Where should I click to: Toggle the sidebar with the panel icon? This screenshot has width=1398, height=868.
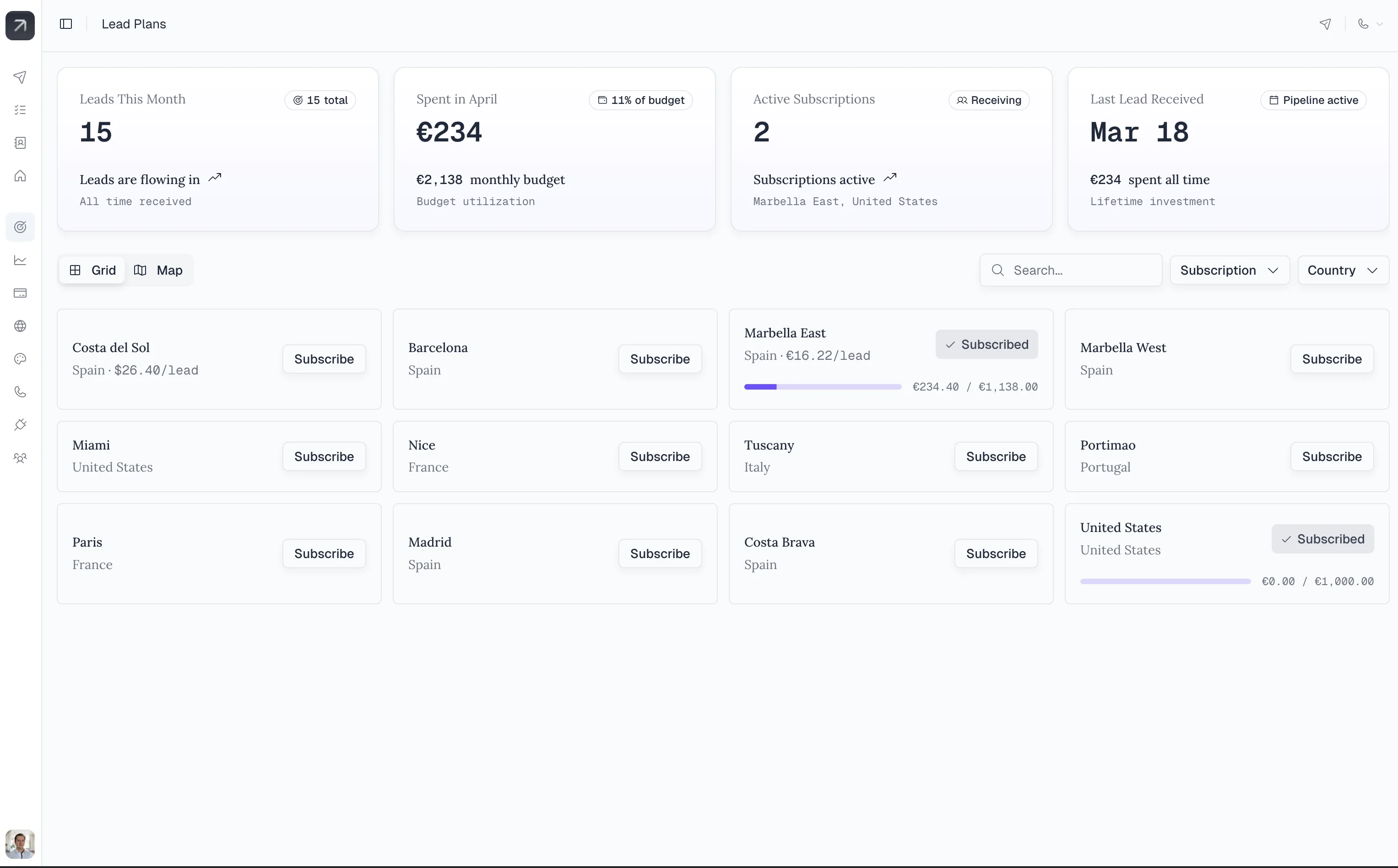[65, 24]
